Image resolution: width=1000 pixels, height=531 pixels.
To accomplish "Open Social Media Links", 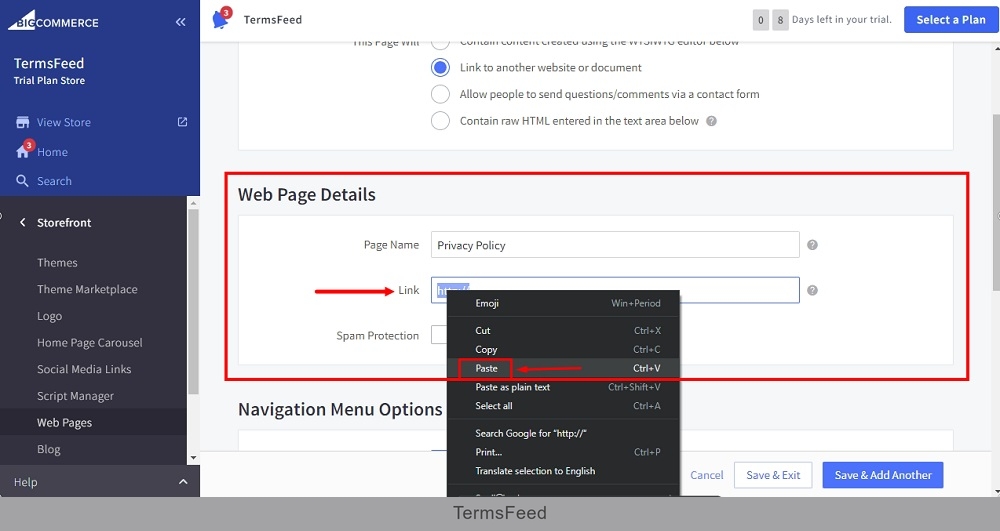I will pyautogui.click(x=84, y=370).
